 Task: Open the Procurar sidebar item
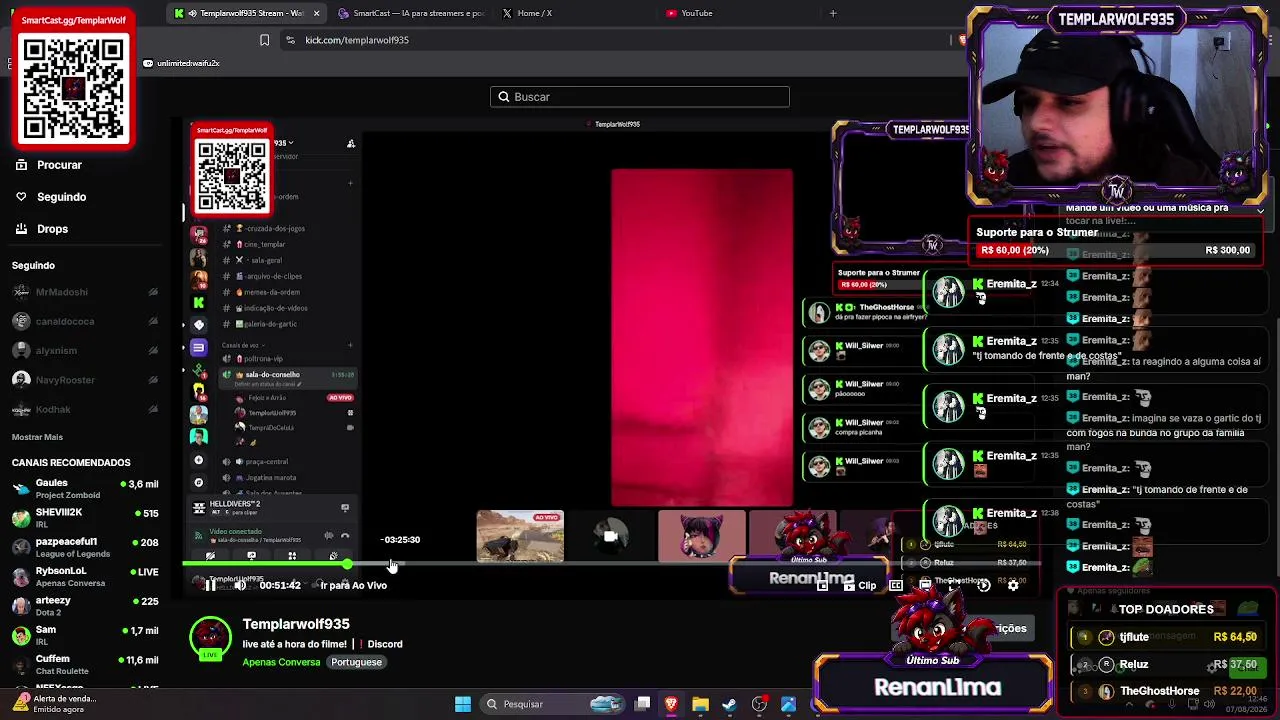(x=59, y=165)
